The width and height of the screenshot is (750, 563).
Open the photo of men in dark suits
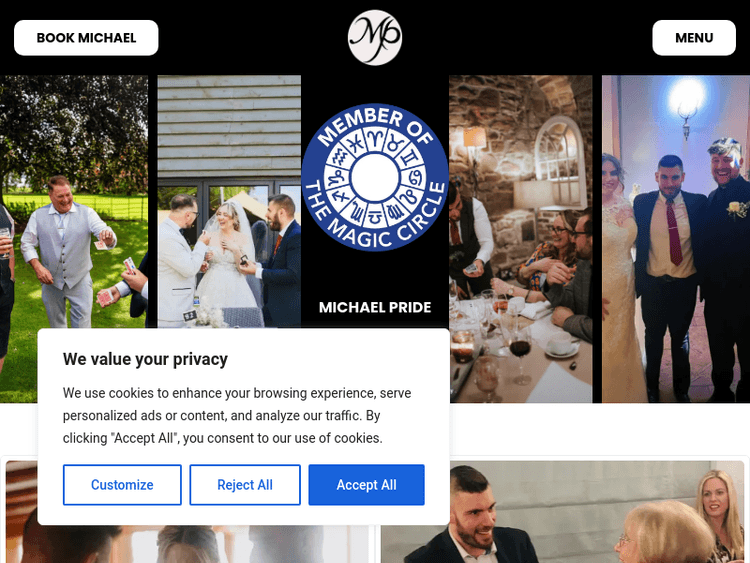click(x=675, y=239)
